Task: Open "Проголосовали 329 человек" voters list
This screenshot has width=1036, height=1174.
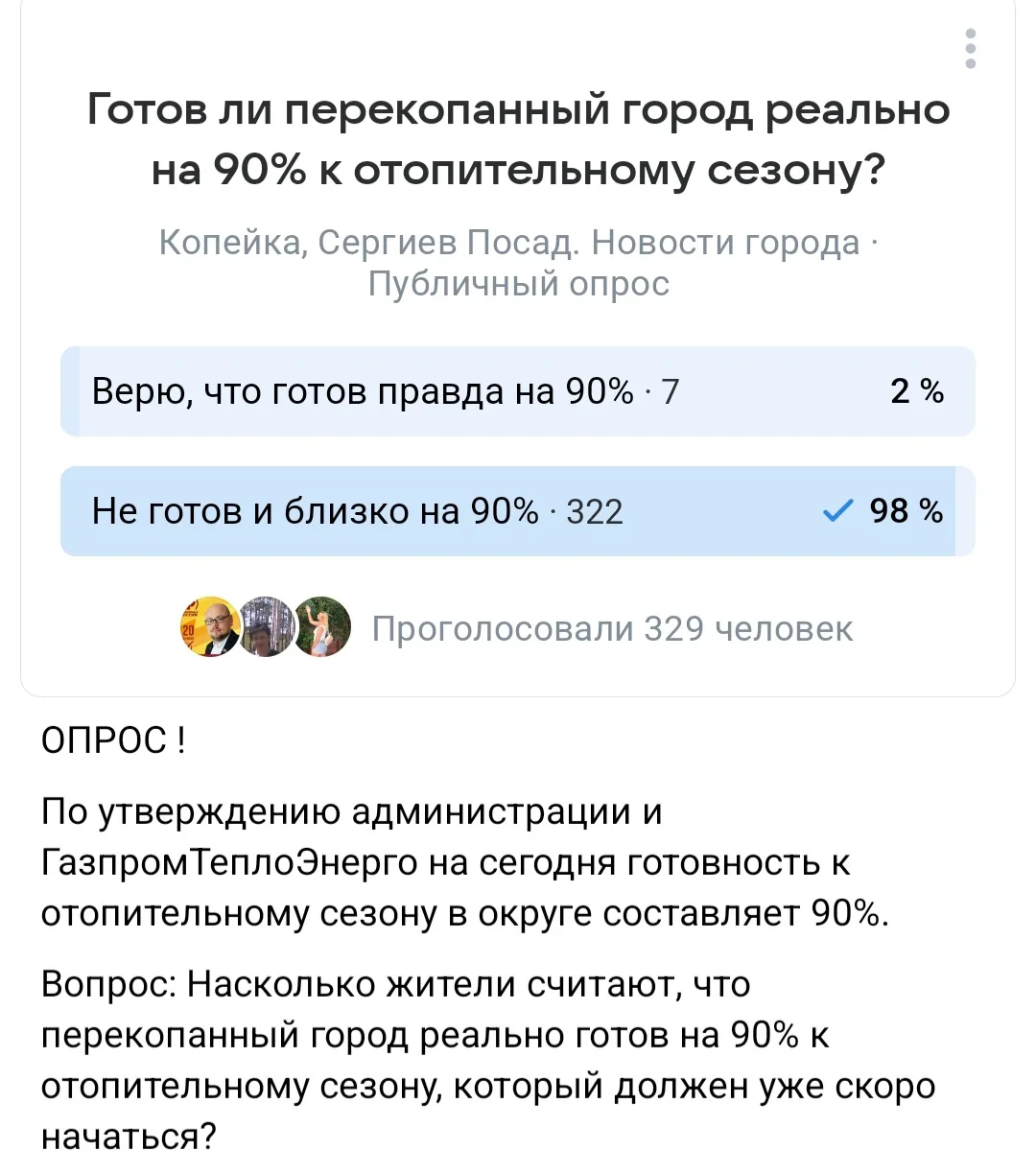Action: pyautogui.click(x=612, y=629)
